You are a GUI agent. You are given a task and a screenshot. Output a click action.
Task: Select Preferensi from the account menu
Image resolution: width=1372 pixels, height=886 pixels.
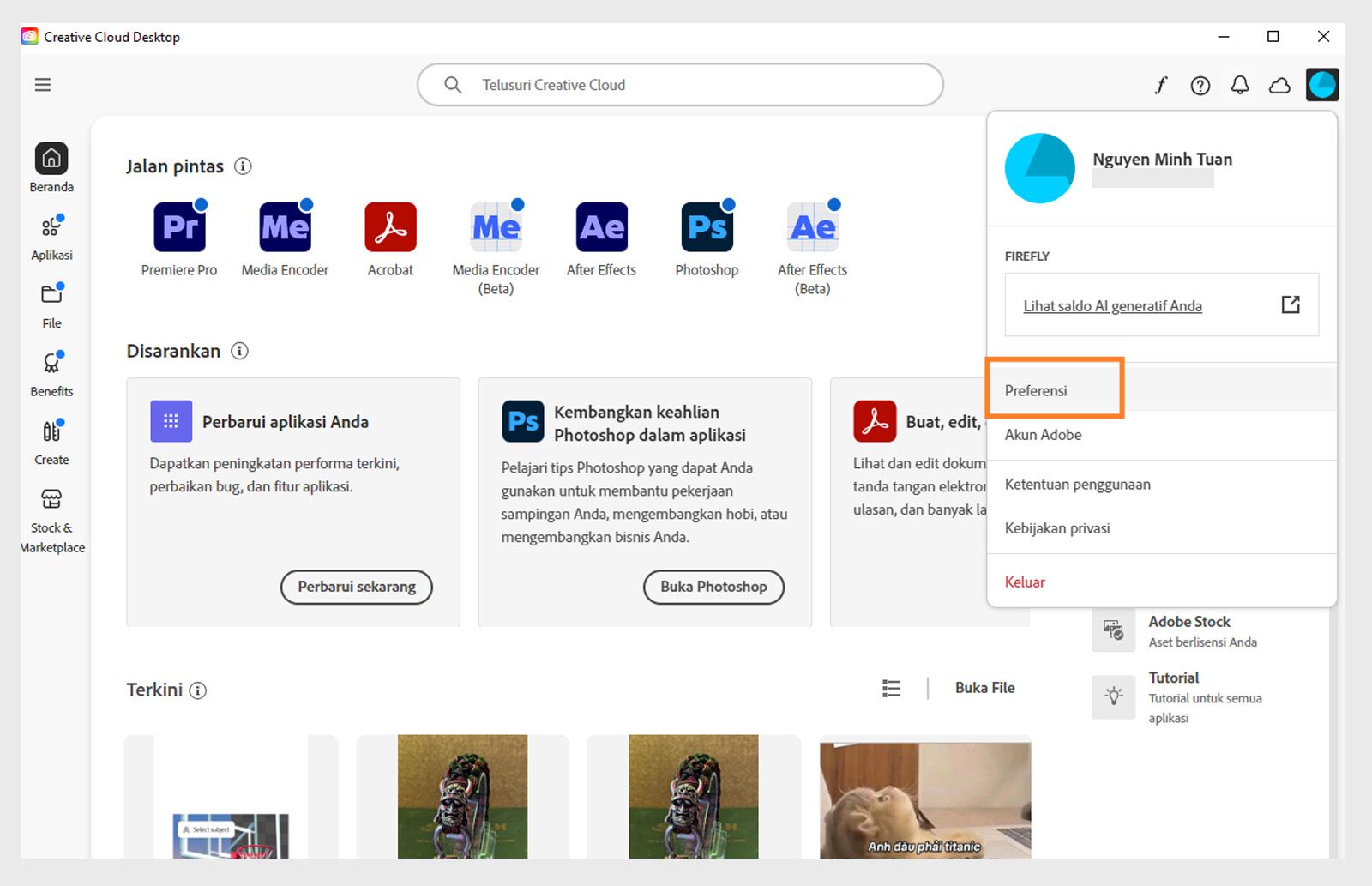[1037, 390]
